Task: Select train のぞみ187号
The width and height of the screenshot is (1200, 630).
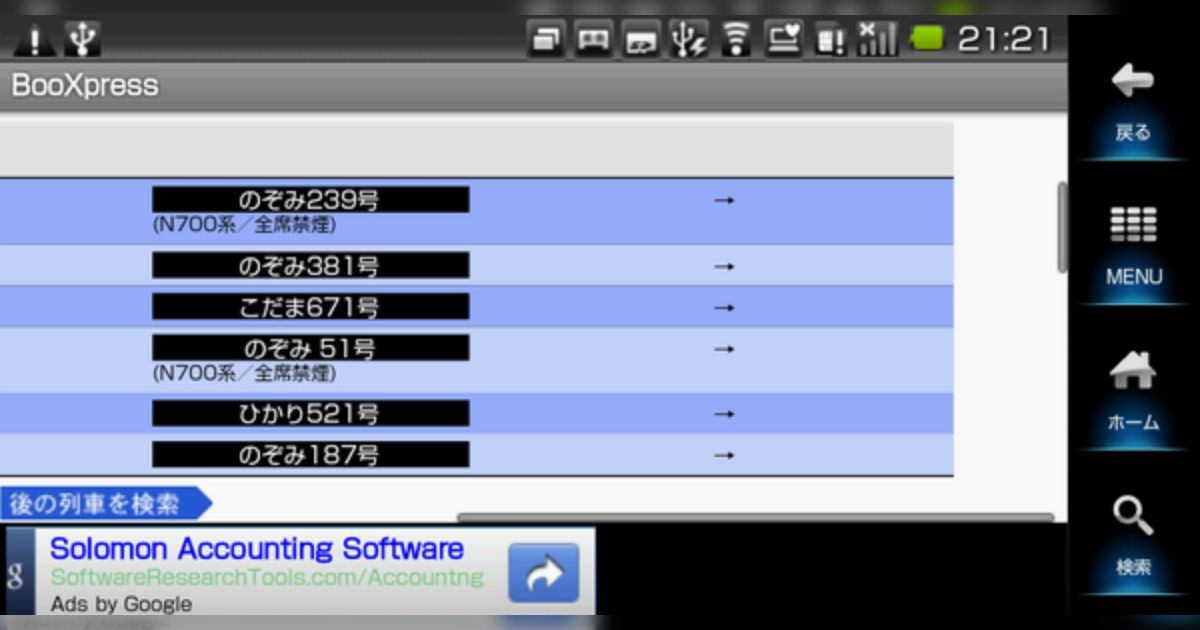Action: [x=310, y=455]
